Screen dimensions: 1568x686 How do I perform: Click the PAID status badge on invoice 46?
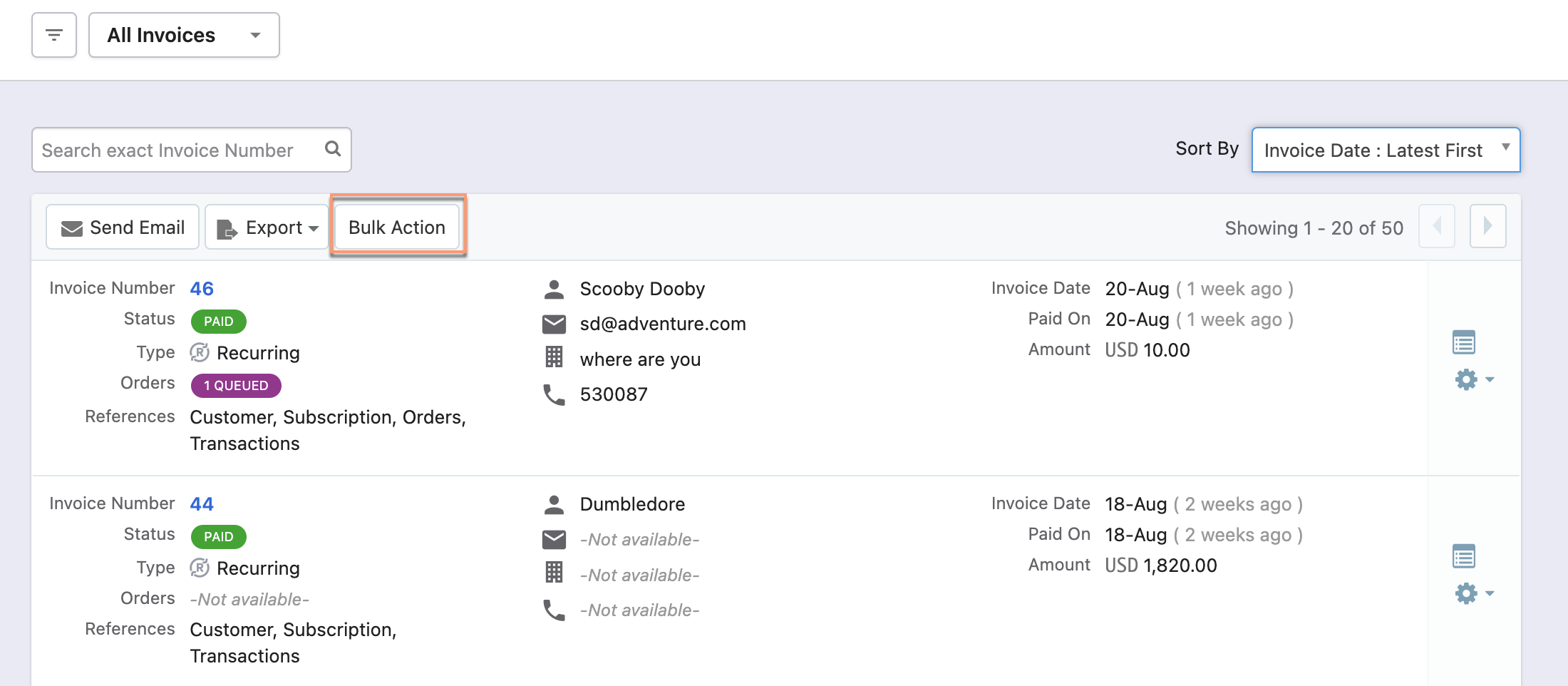218,322
